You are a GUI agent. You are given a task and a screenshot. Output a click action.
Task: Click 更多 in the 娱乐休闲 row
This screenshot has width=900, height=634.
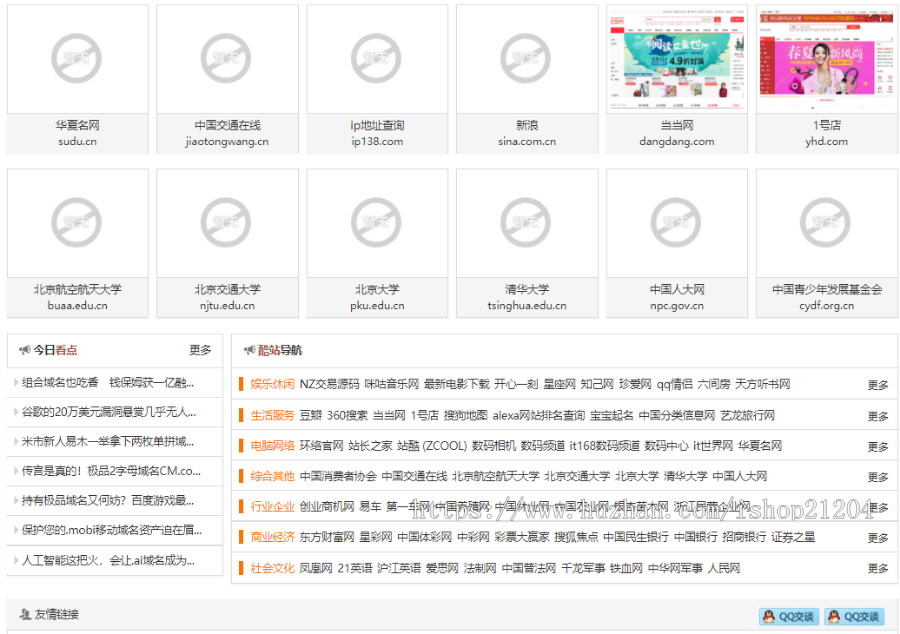click(878, 385)
